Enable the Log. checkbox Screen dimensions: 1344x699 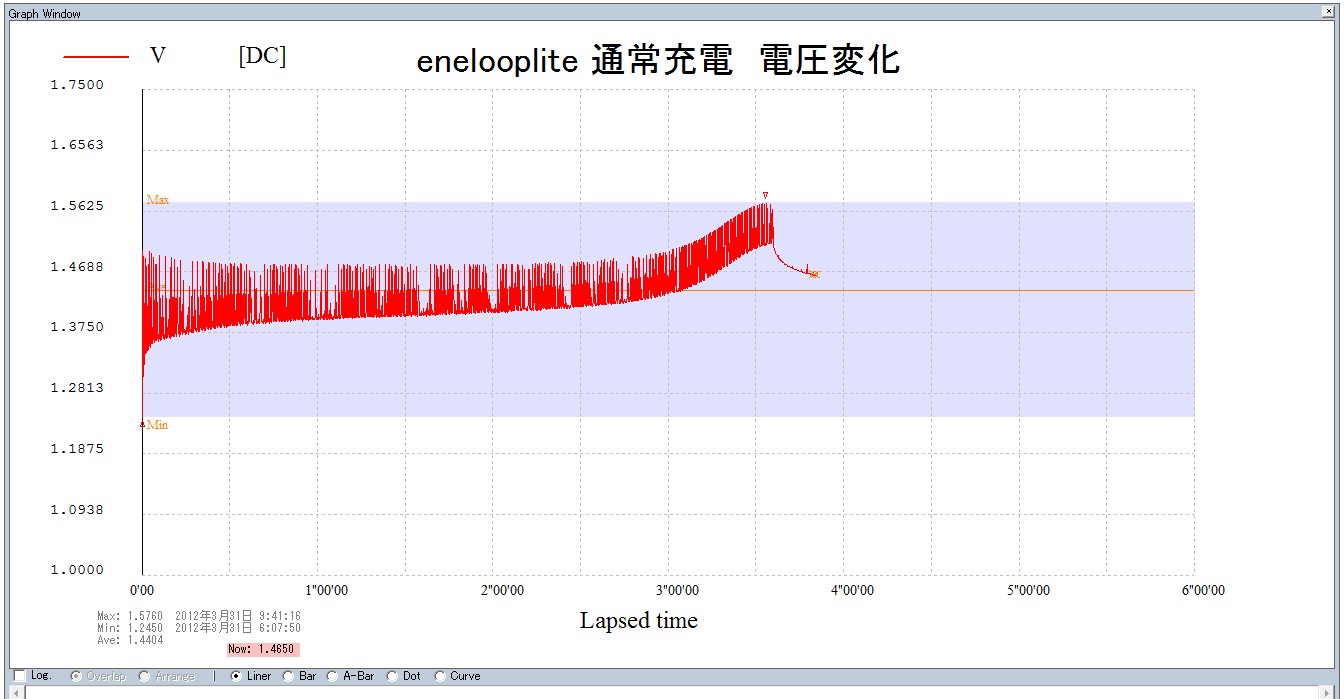[20, 676]
